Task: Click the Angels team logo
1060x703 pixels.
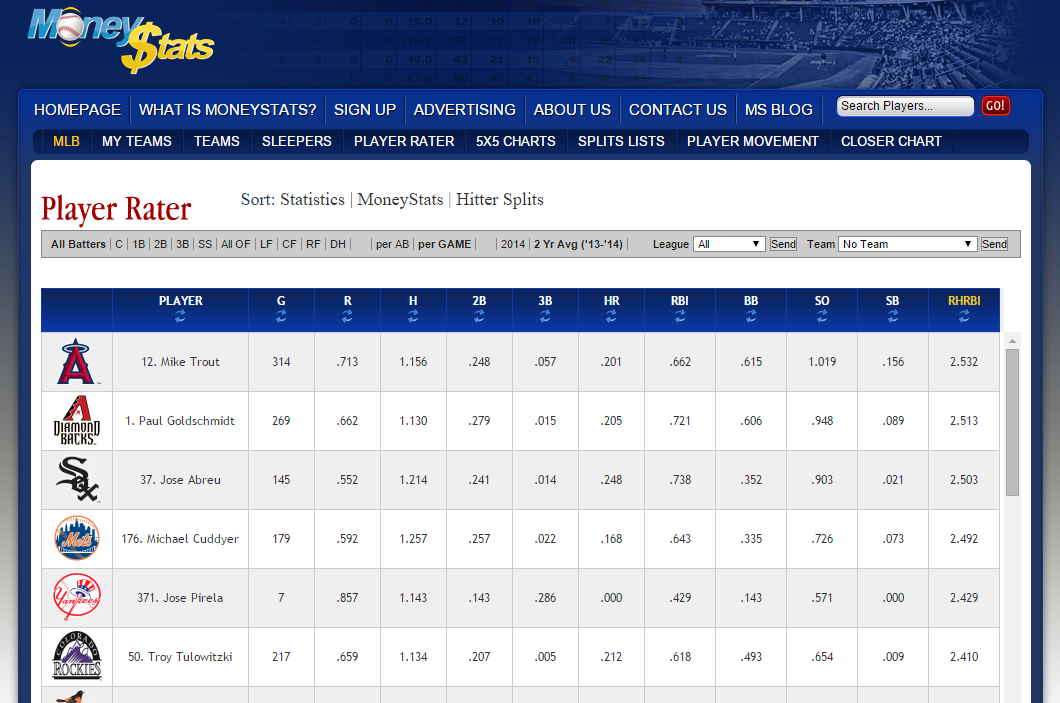Action: (x=76, y=362)
